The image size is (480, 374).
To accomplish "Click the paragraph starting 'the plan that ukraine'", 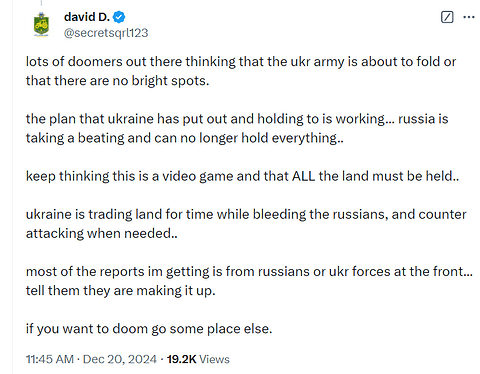I will (237, 128).
